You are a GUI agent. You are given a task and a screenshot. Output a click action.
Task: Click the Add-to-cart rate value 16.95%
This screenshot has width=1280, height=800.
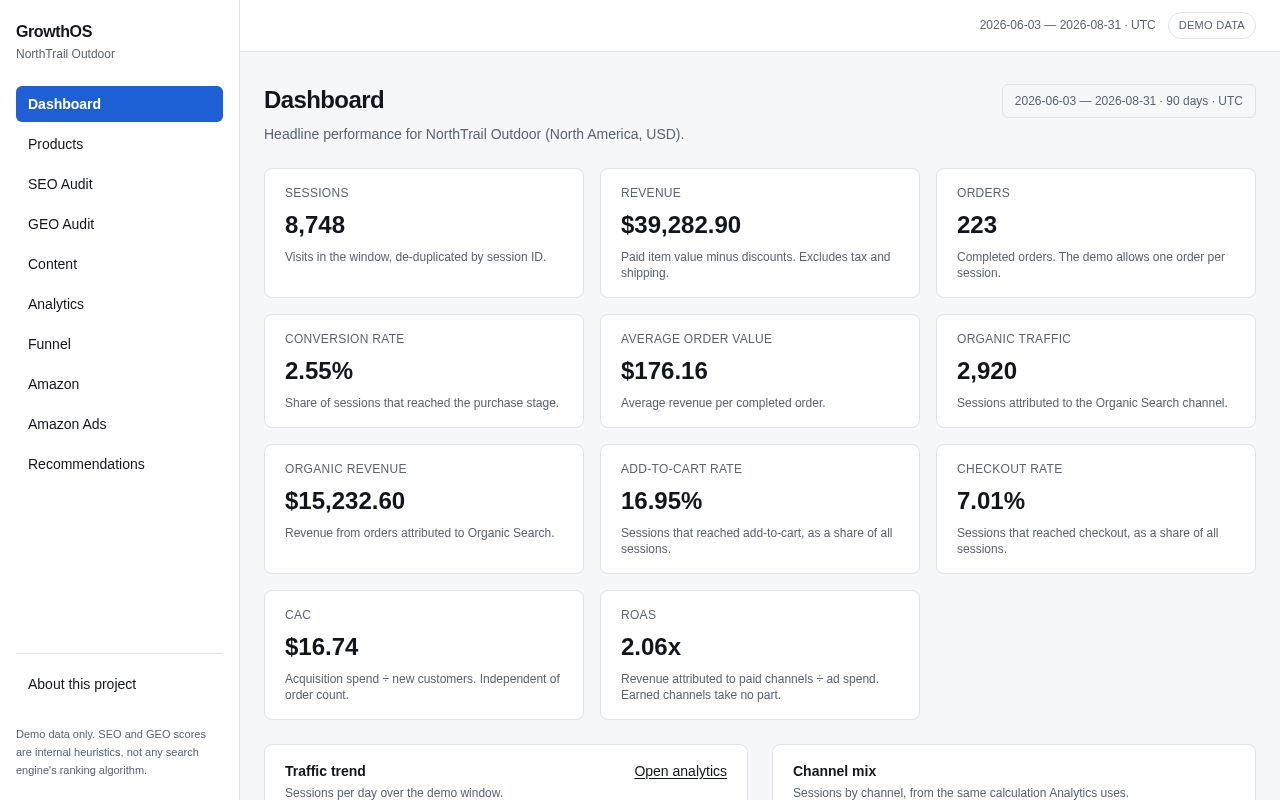coord(661,501)
